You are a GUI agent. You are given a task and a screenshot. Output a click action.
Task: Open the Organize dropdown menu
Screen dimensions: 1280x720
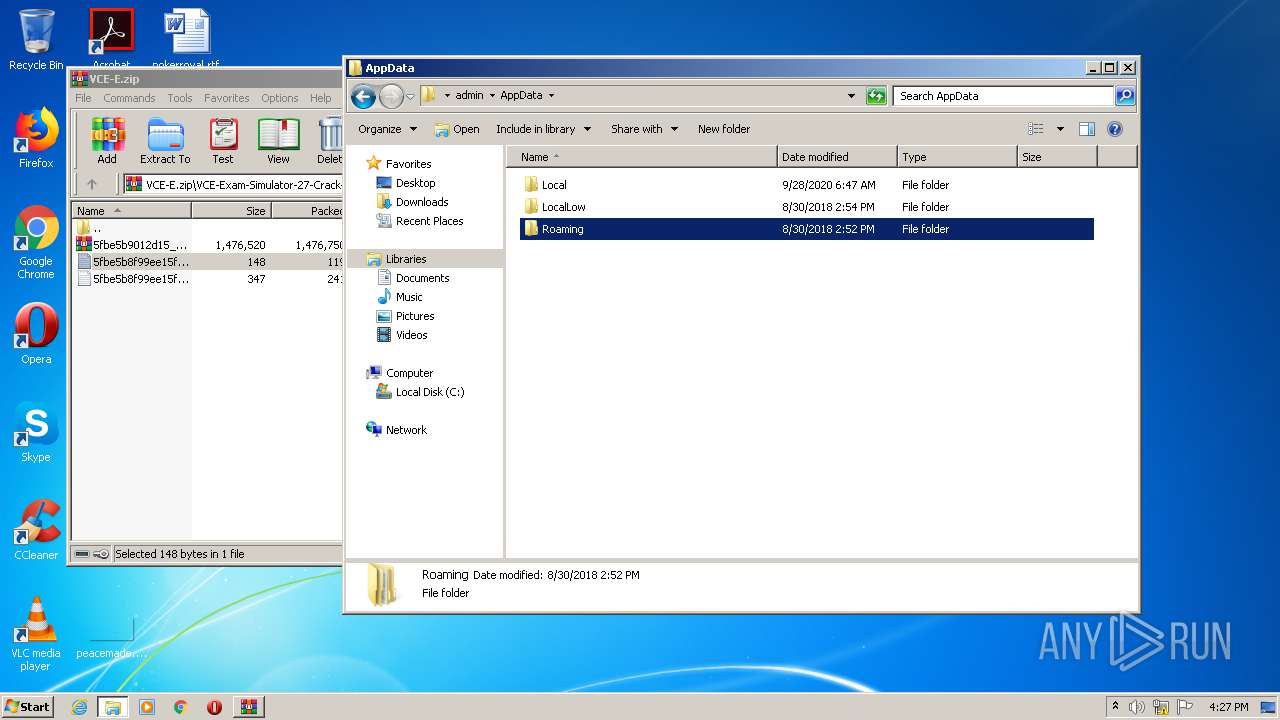coord(387,129)
